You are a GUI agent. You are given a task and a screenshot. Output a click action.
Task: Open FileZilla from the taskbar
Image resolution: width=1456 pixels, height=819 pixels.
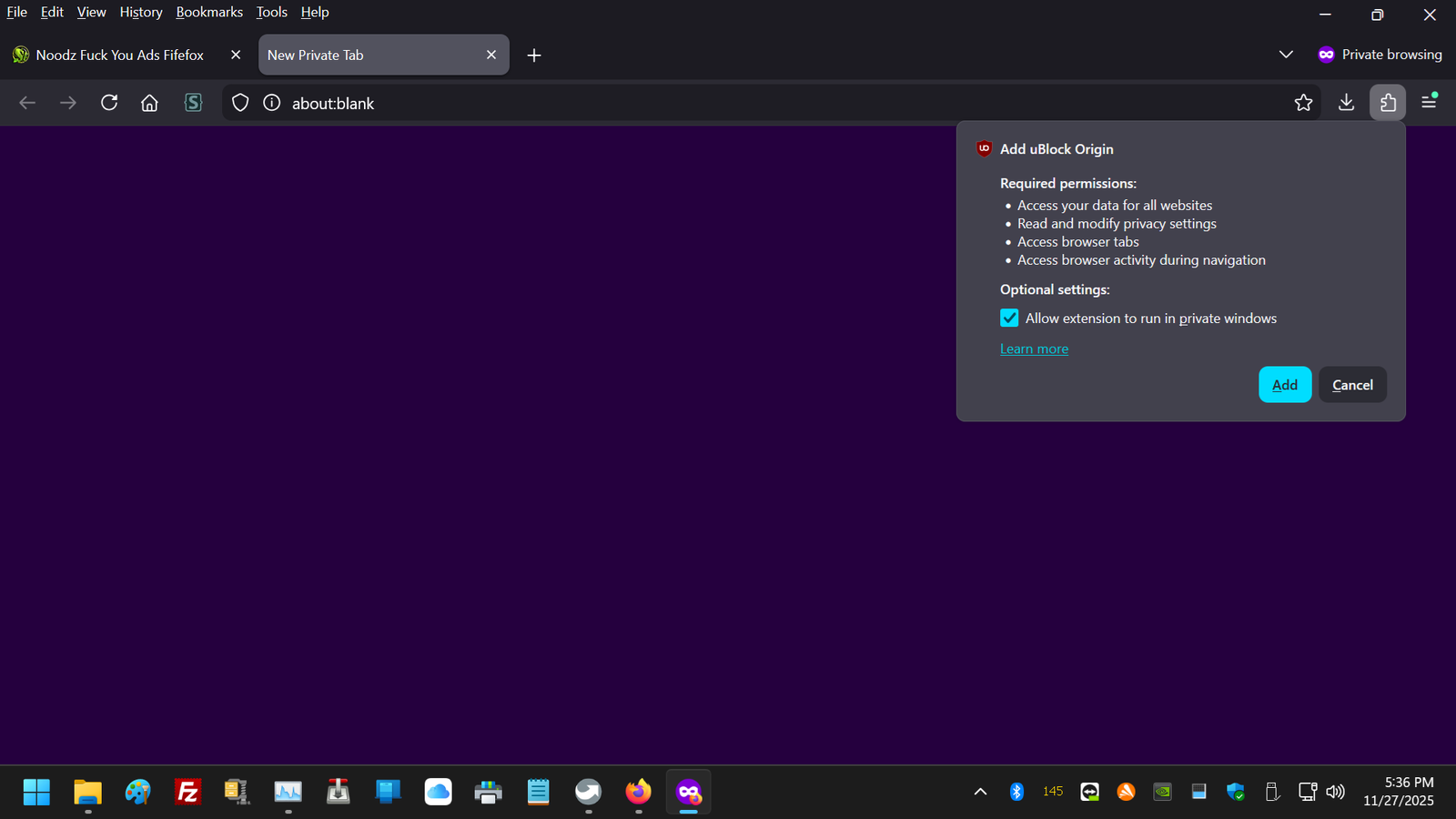[187, 792]
